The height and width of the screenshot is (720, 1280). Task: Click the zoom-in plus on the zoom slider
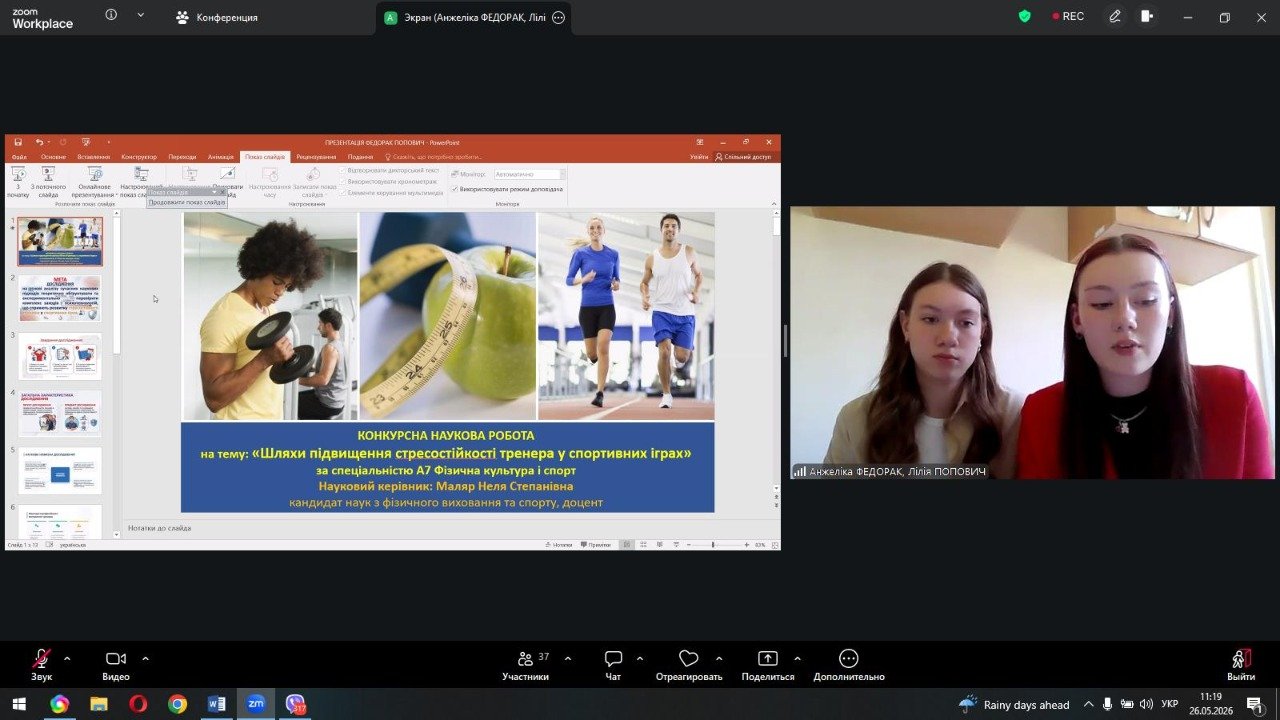(746, 545)
